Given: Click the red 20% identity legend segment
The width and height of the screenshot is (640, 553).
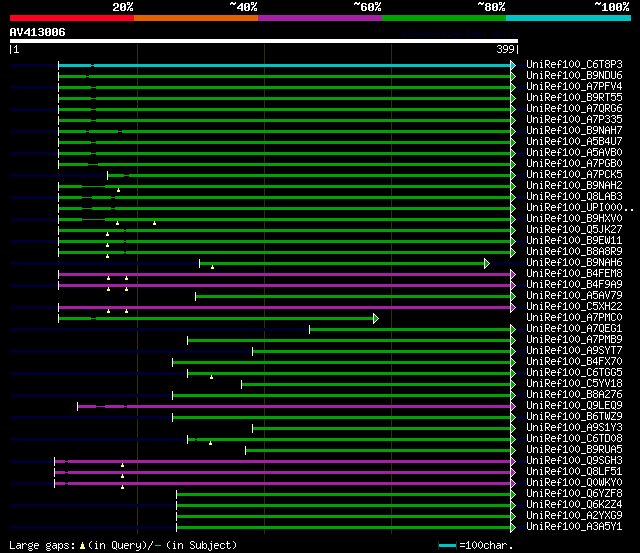Looking at the screenshot, I should coord(72,18).
